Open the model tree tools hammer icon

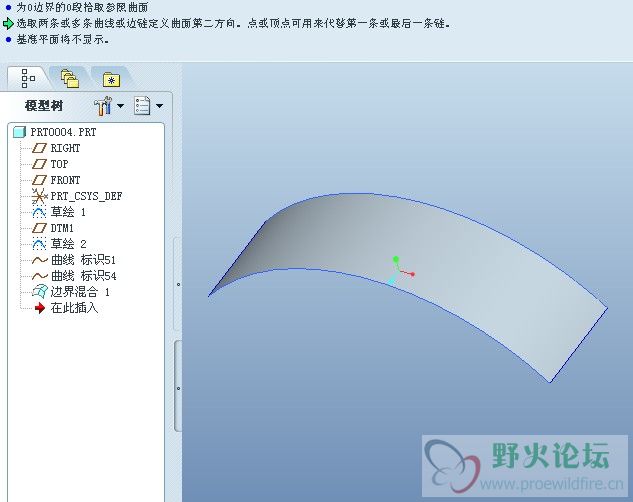103,106
